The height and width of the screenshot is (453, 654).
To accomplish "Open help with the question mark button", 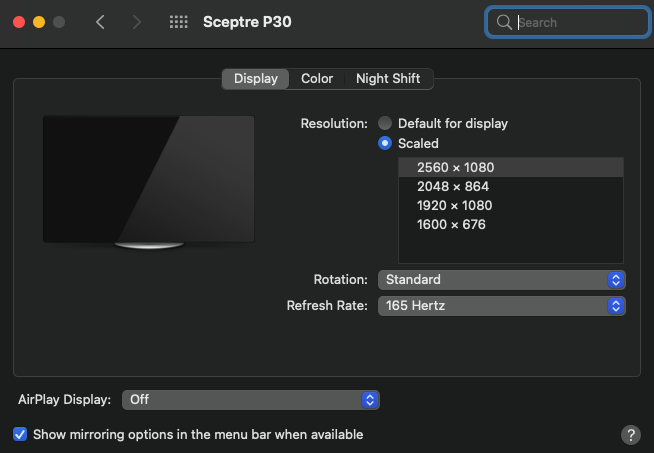I will (x=630, y=435).
